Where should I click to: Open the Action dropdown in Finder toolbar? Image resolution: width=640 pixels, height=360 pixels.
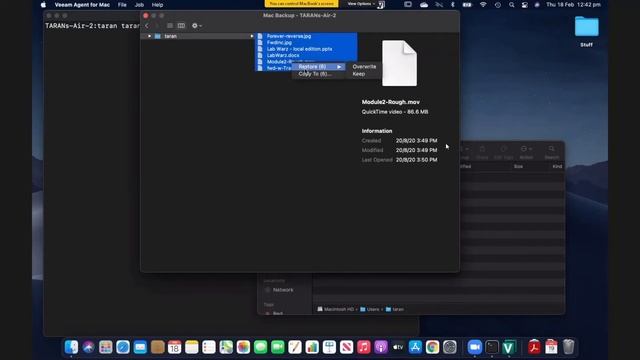pyautogui.click(x=526, y=153)
